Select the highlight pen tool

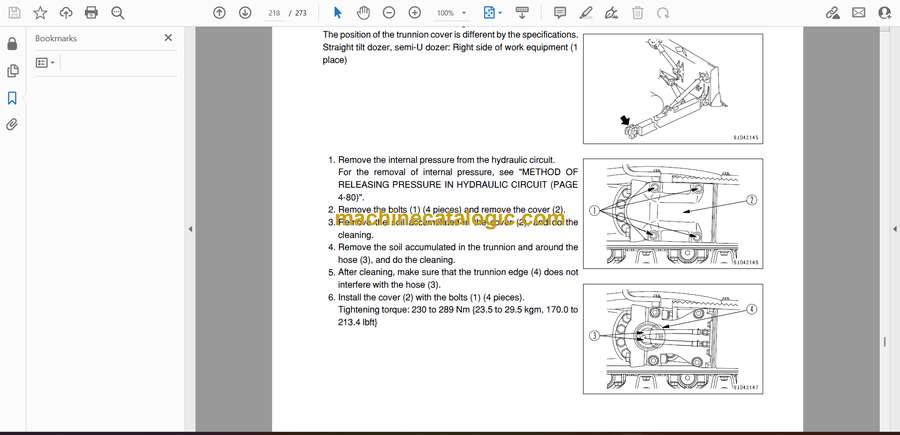[585, 13]
